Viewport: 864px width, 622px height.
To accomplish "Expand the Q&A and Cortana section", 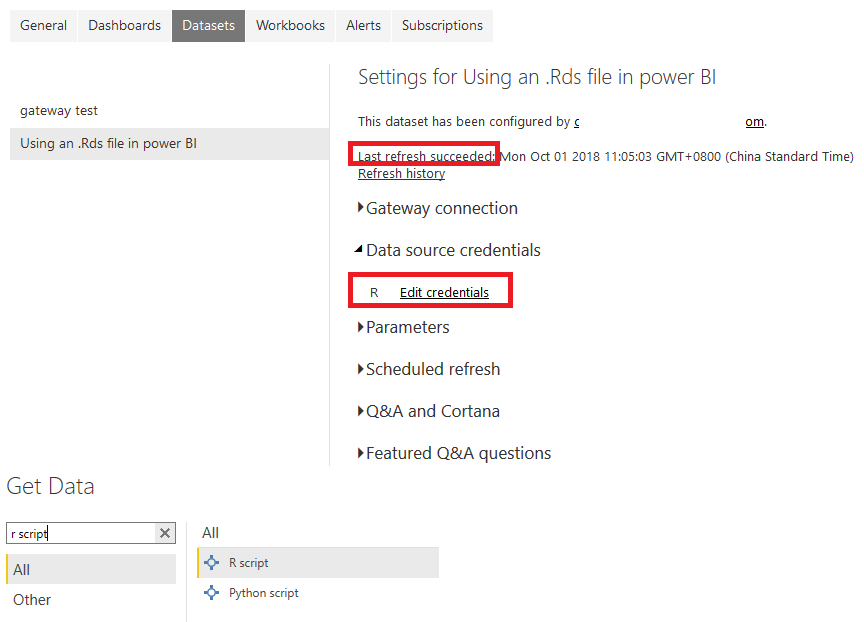I will (x=429, y=411).
